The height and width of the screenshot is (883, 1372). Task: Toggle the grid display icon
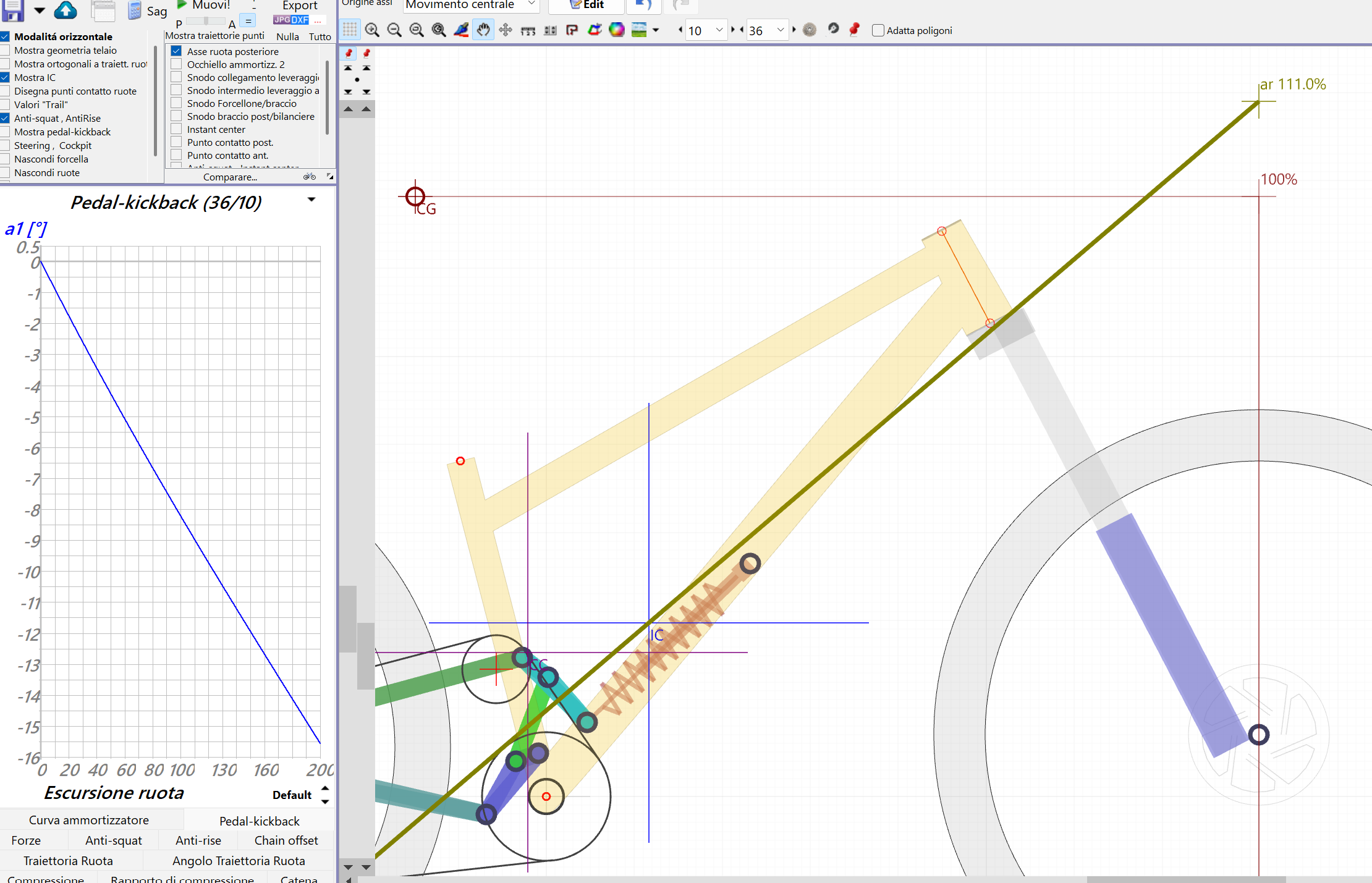tap(350, 30)
